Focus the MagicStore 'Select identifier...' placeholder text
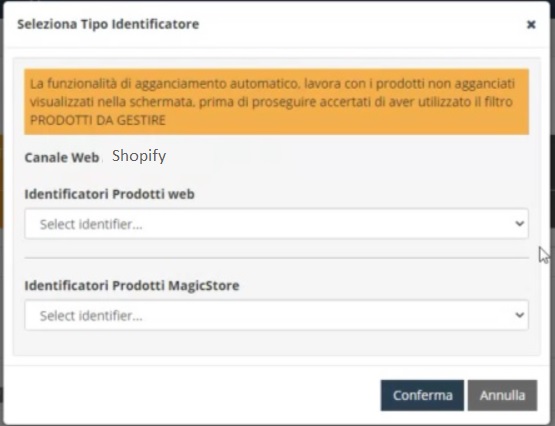Image resolution: width=555 pixels, height=426 pixels. click(91, 316)
